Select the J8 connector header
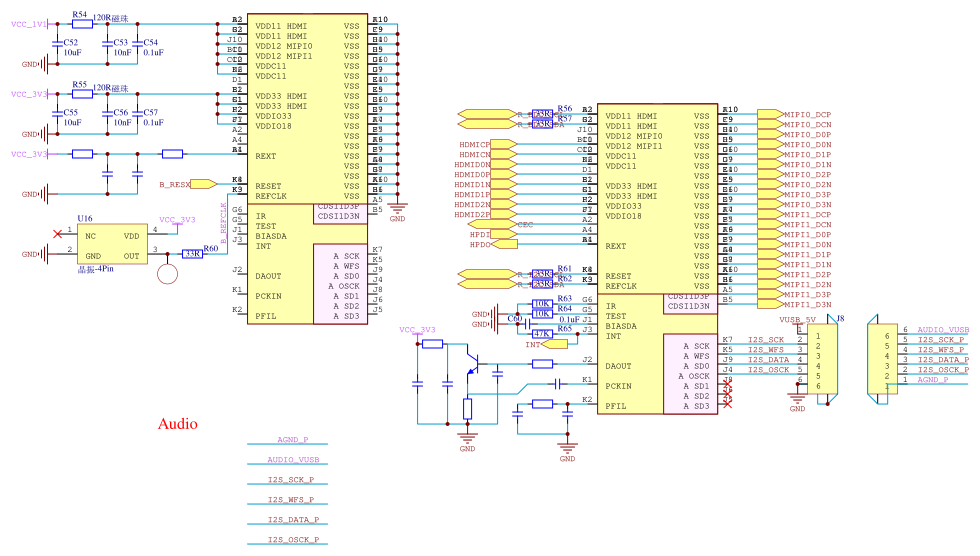980x556 pixels. [x=825, y=360]
